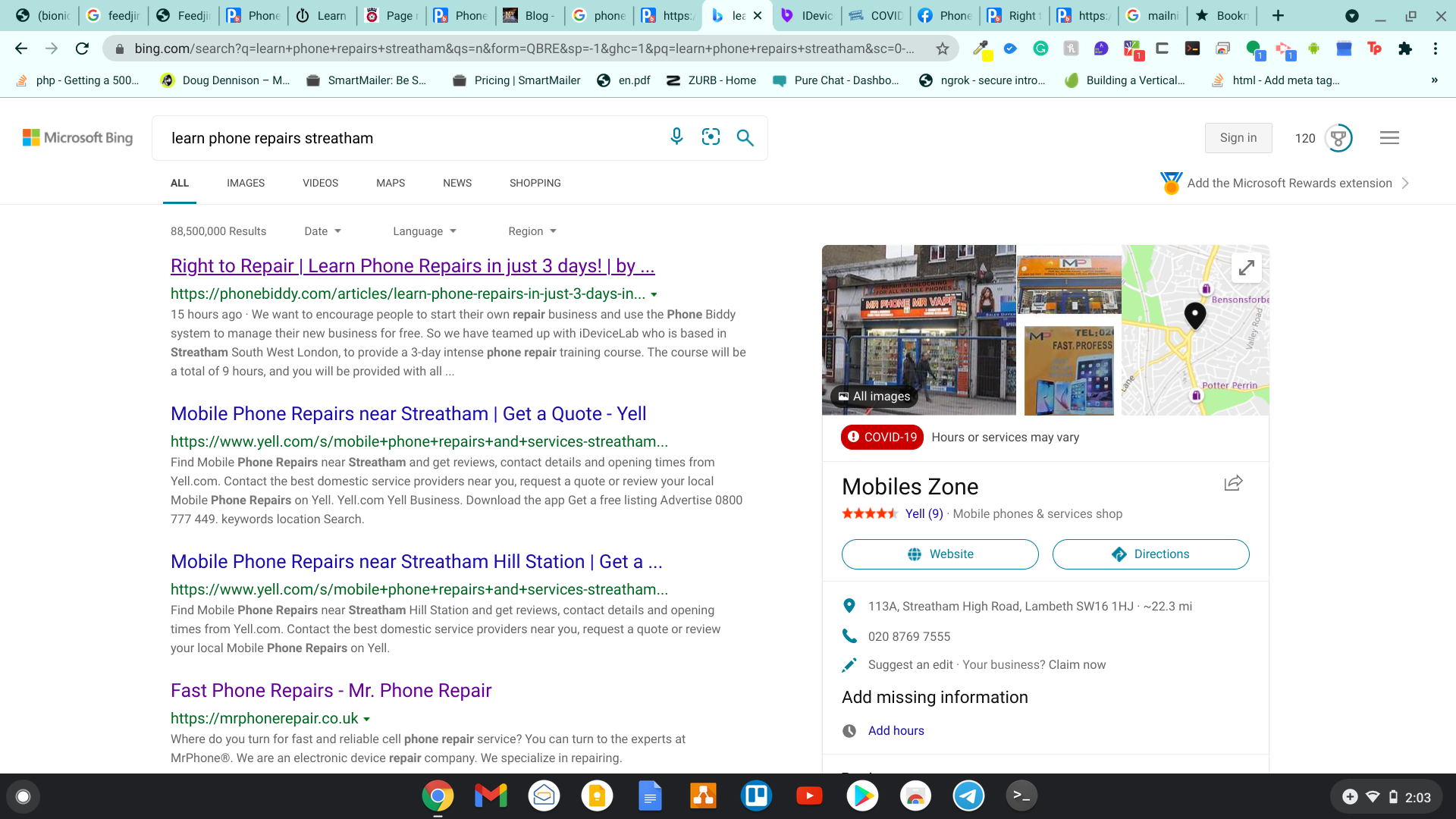The width and height of the screenshot is (1456, 819).
Task: Open Right to Repair search result
Action: click(413, 266)
